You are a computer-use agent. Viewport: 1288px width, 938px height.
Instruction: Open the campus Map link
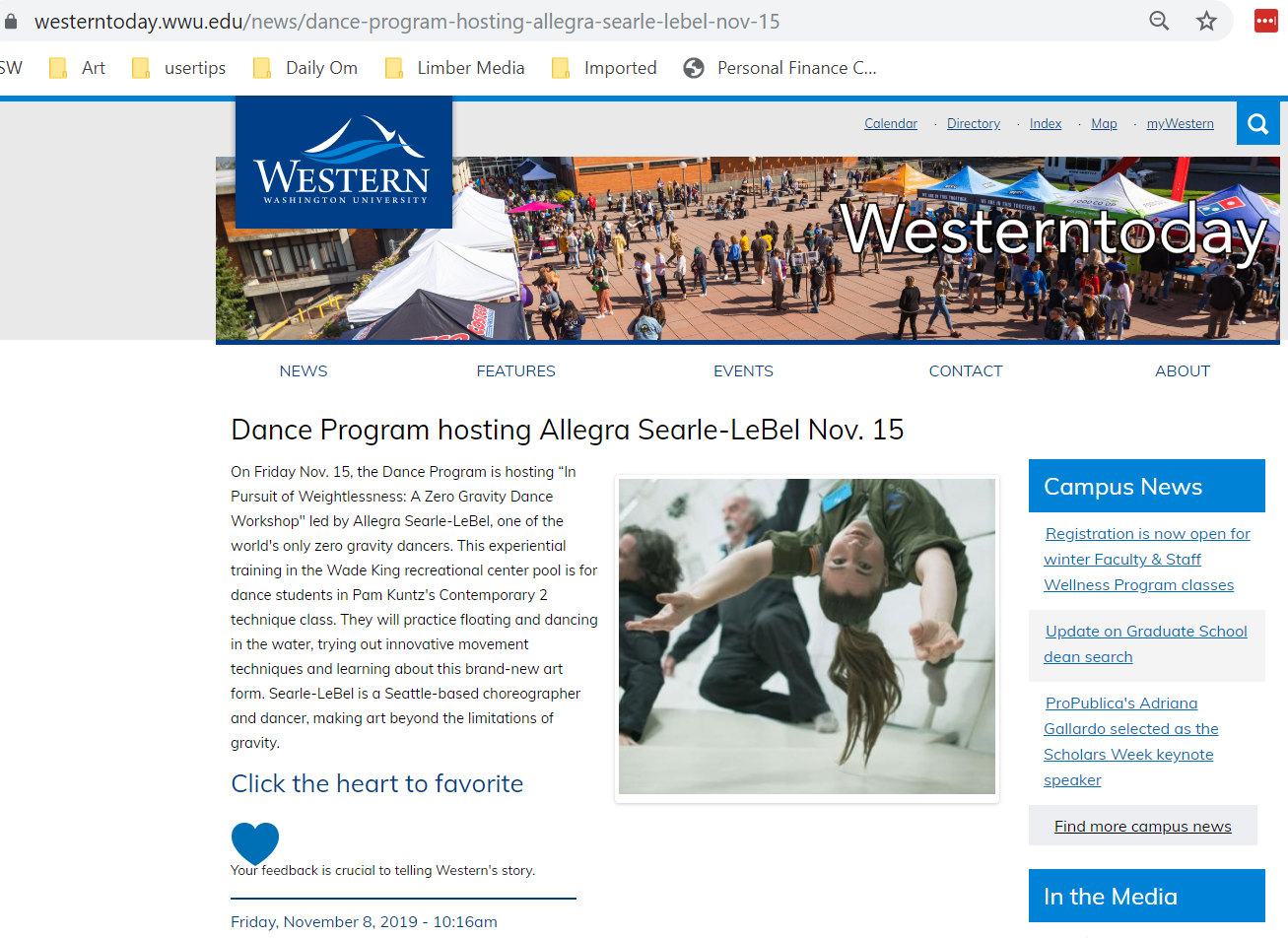coord(1104,123)
